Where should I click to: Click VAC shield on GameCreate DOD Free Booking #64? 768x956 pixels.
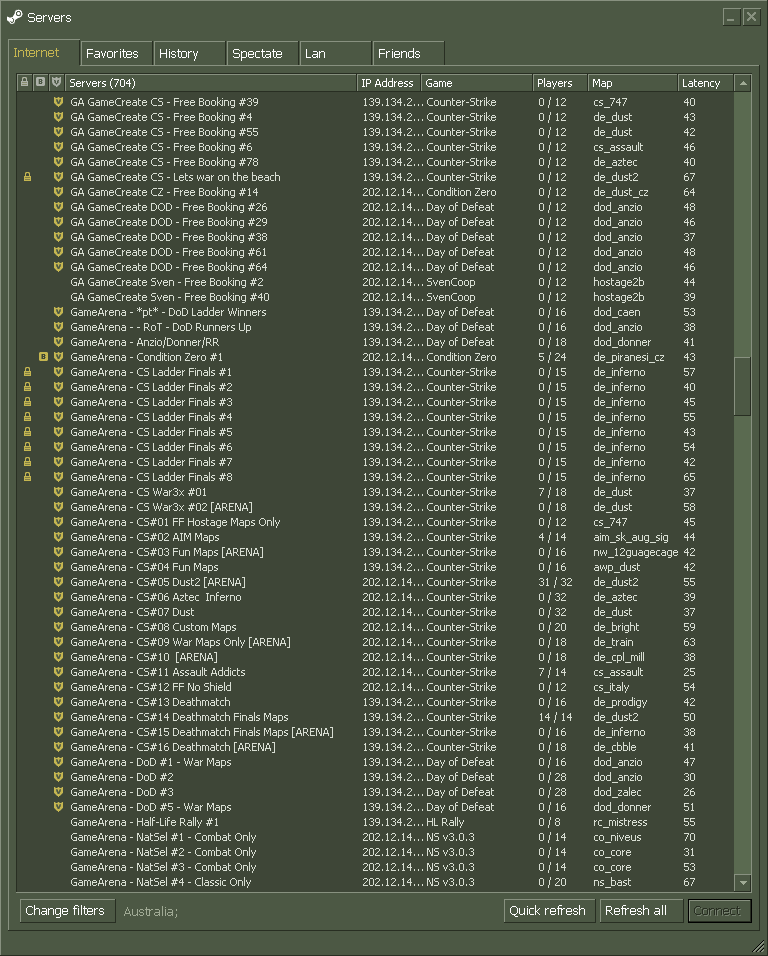[59, 267]
